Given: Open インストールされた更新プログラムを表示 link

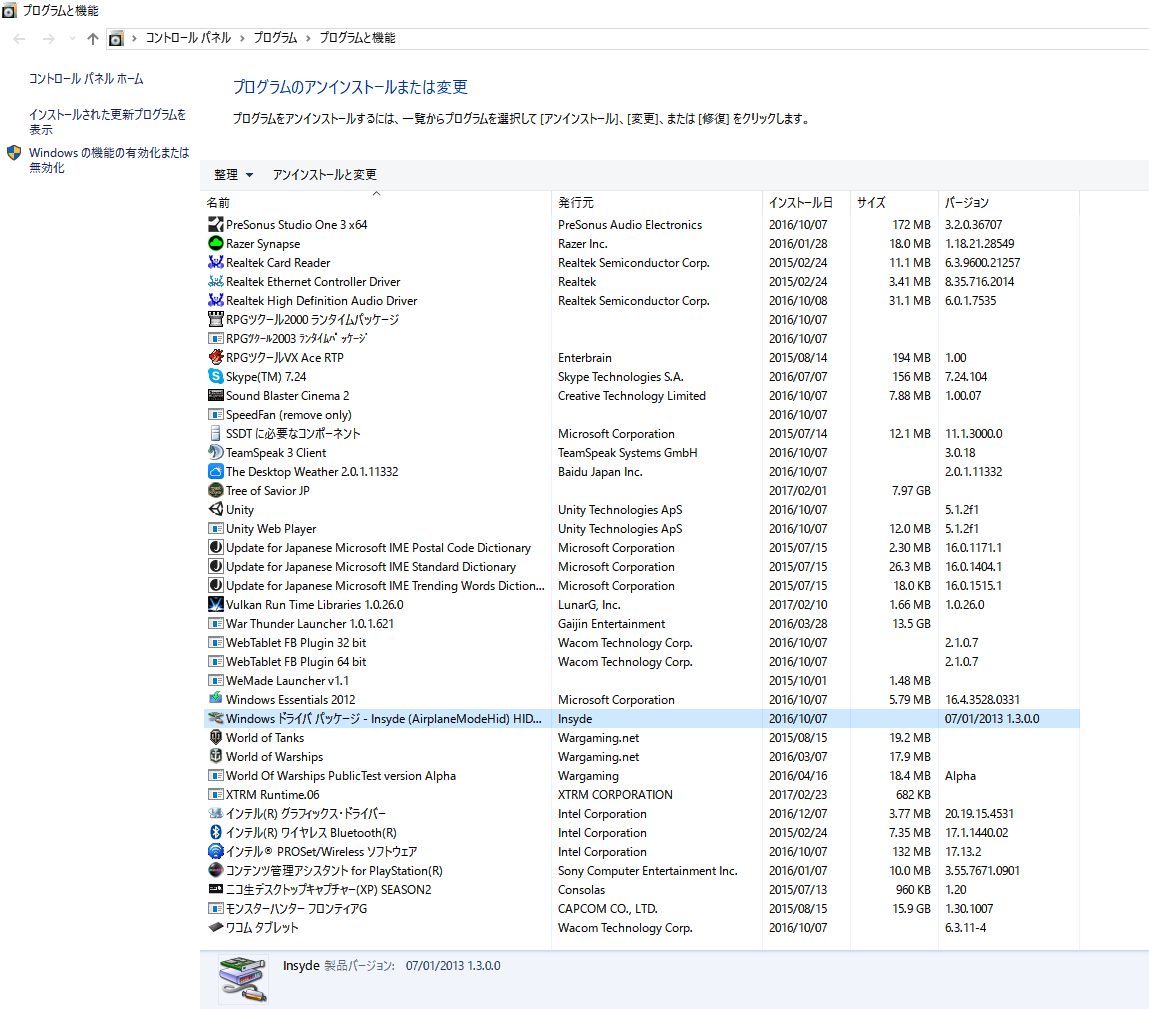Looking at the screenshot, I should click(x=107, y=122).
